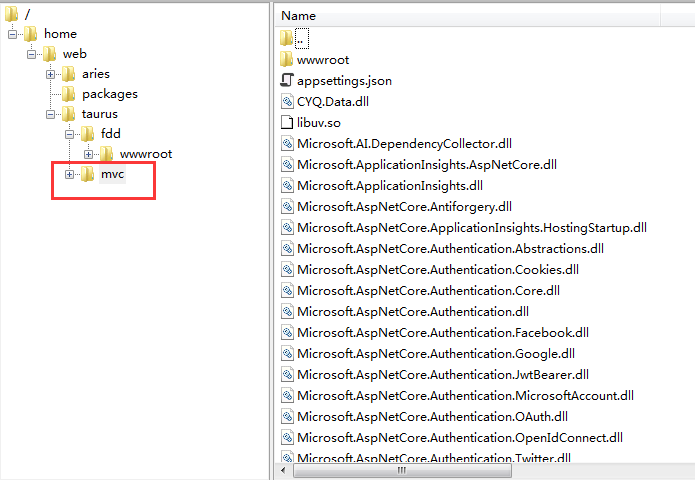The image size is (695, 480).
Task: Click the Authentication.Cookies.dll file icon
Action: coord(287,269)
